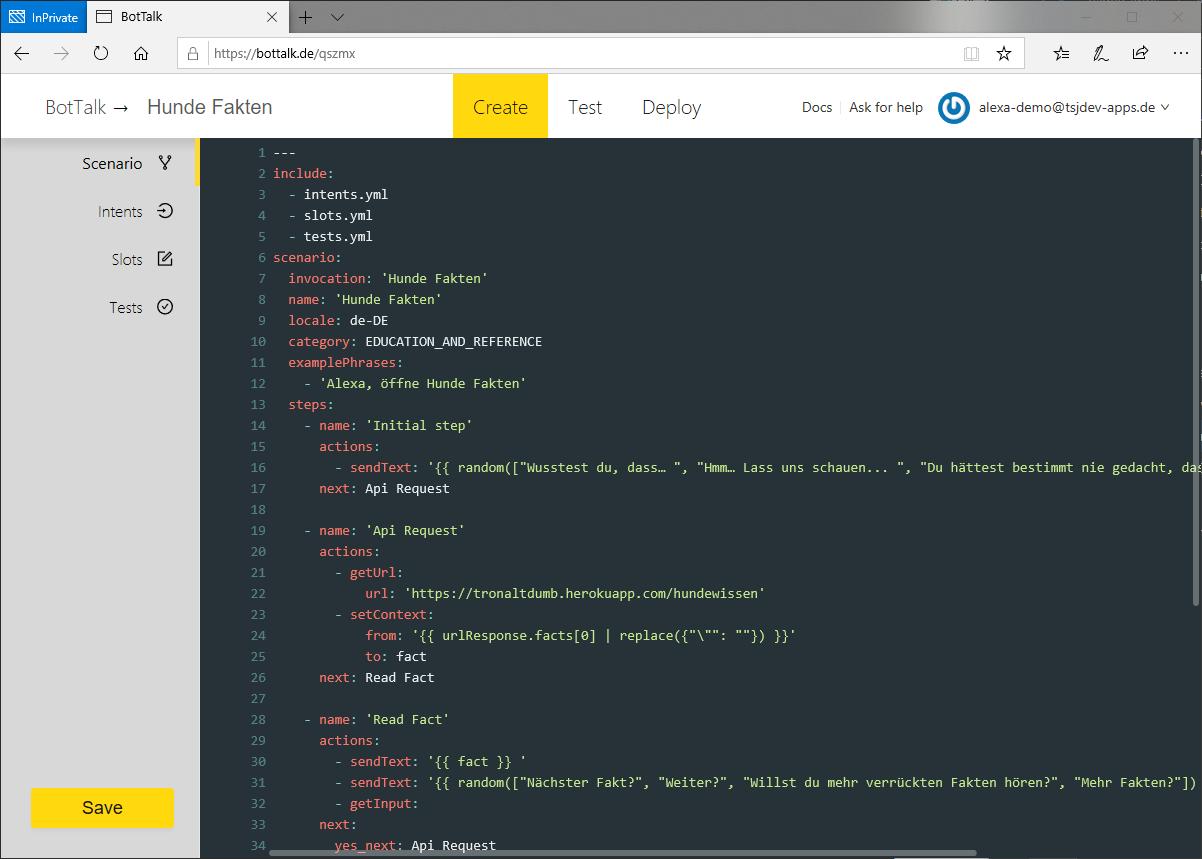Open the tab actions chevron menu
Screen dimensions: 1202x859
(x=337, y=17)
